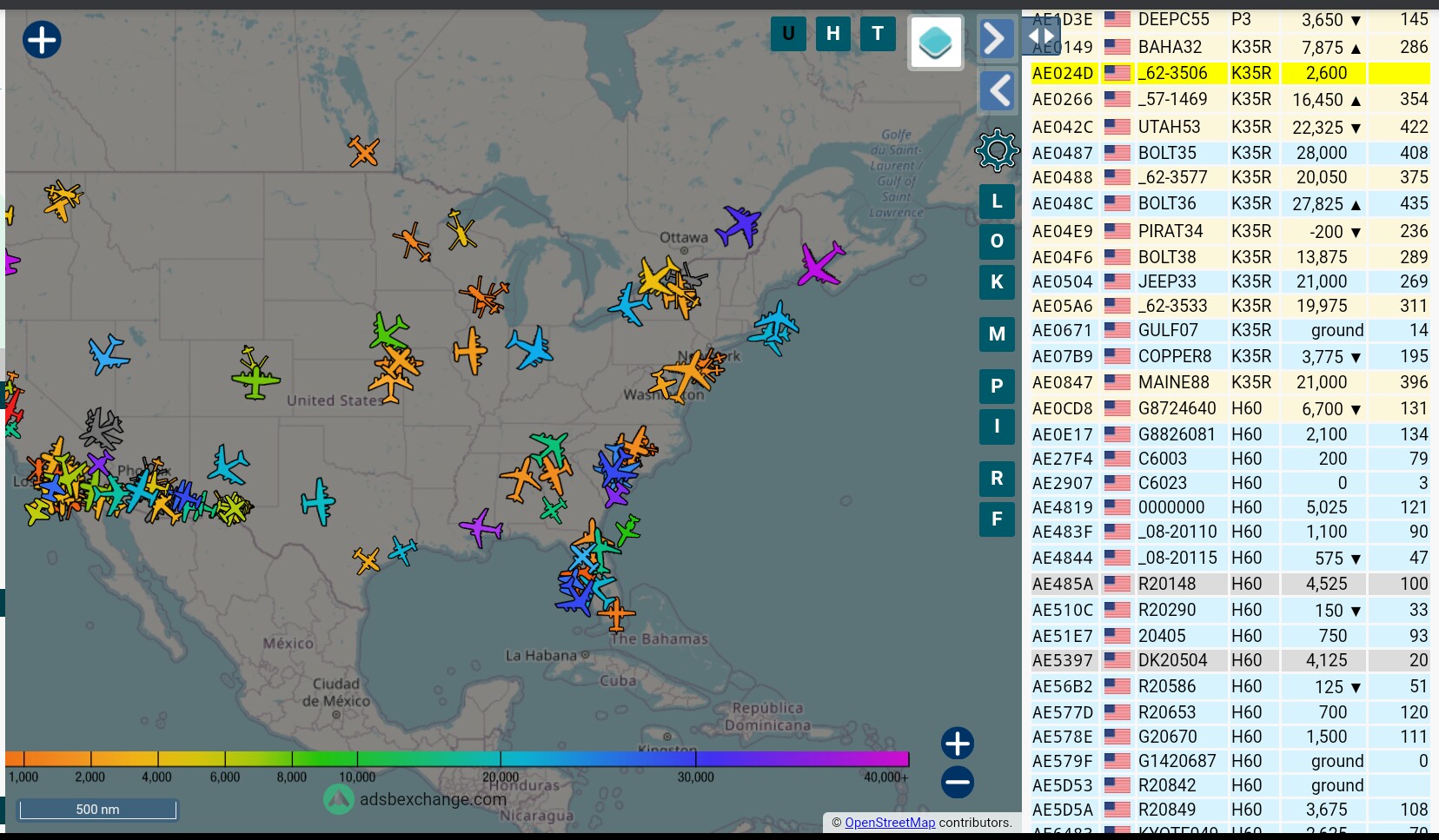Select the blue four-engine aircraft south of Lake Michigan

(530, 347)
